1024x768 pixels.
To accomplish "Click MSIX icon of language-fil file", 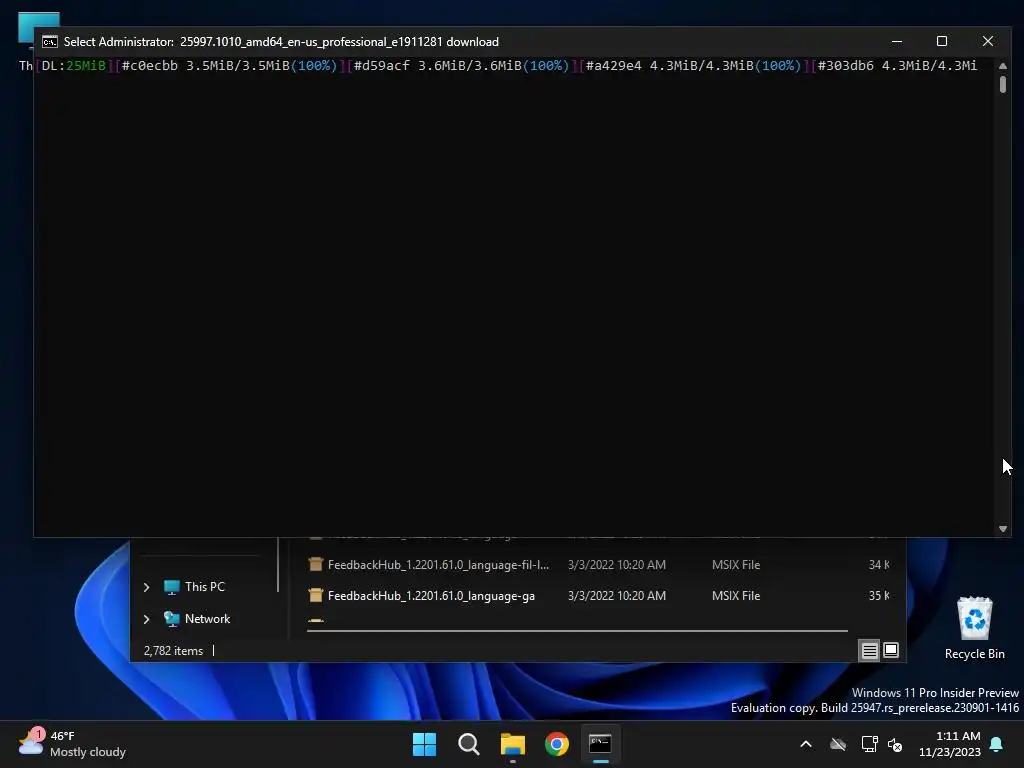I will [315, 564].
